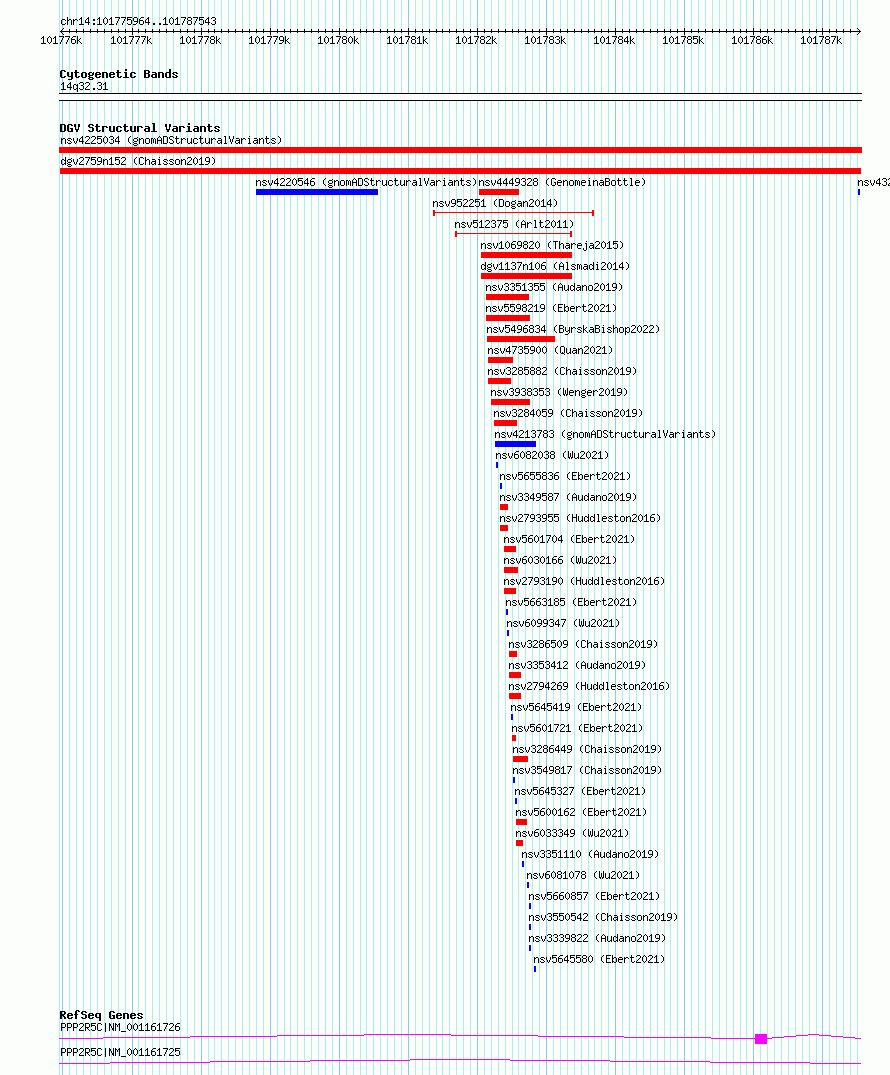Click the nsv512375 (Arlt2011) variant label
This screenshot has width=890, height=1075.
click(514, 224)
